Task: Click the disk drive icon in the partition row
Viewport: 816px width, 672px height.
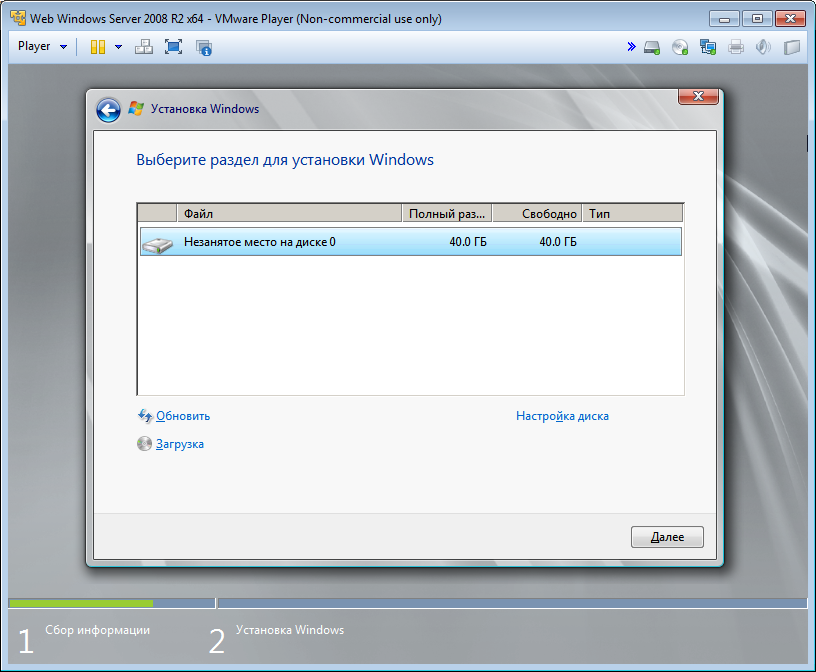Action: 157,244
